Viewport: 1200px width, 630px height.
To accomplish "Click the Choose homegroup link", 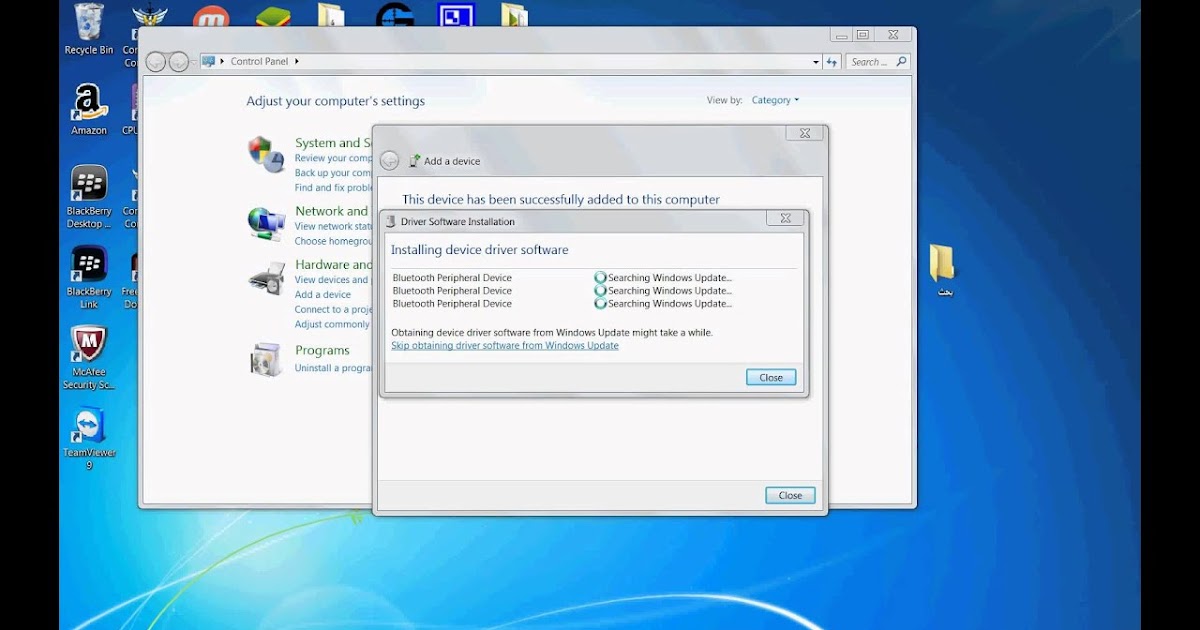I will coord(334,241).
